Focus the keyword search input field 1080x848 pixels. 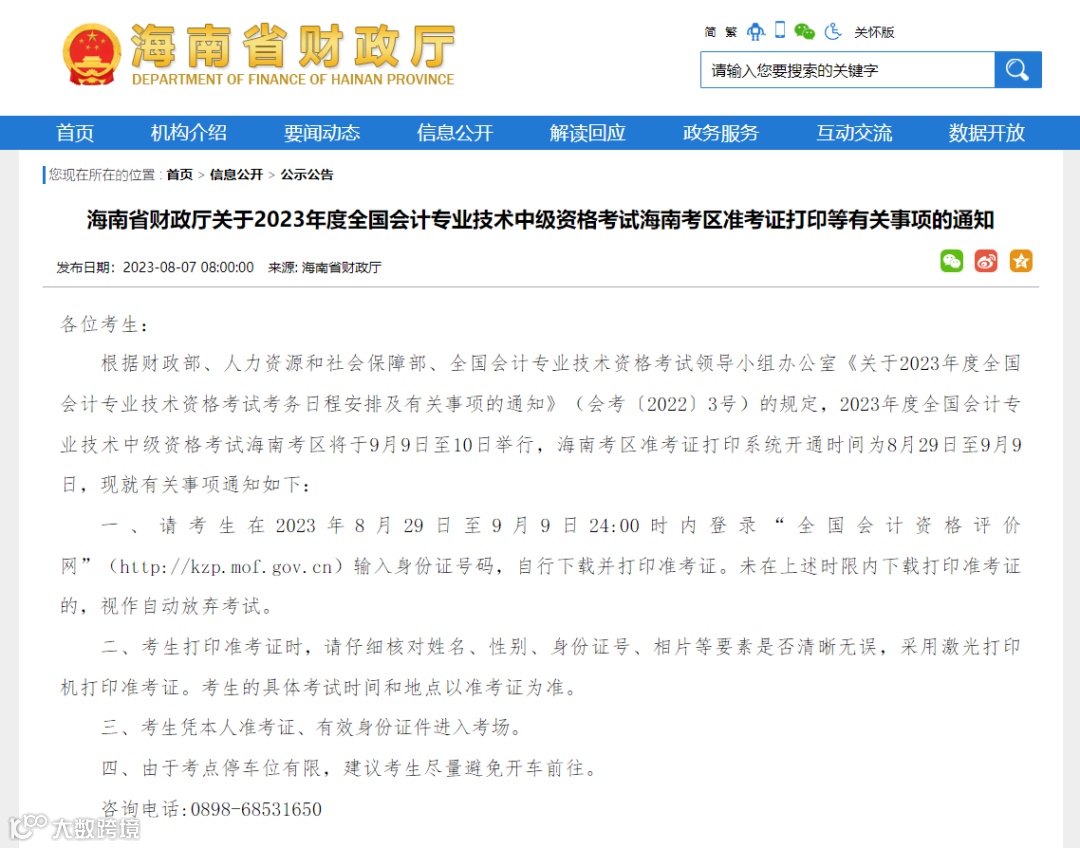pos(848,70)
